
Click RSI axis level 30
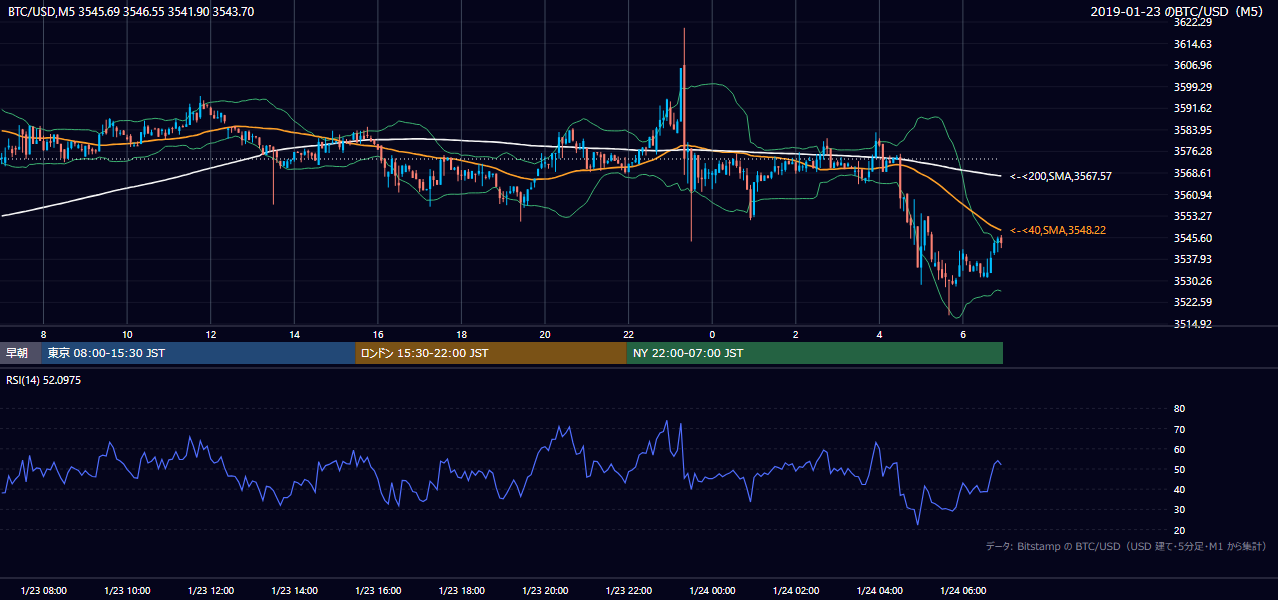[x=1179, y=509]
